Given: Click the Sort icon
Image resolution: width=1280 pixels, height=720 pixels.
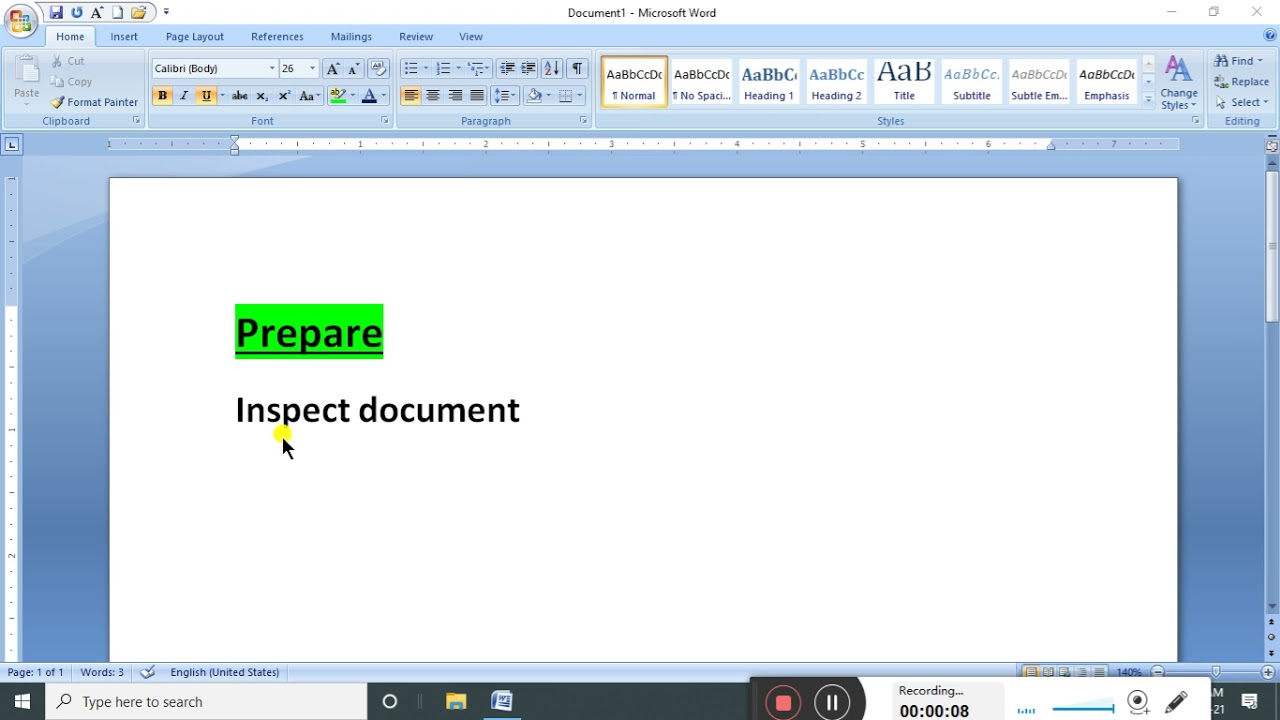Looking at the screenshot, I should (x=552, y=68).
